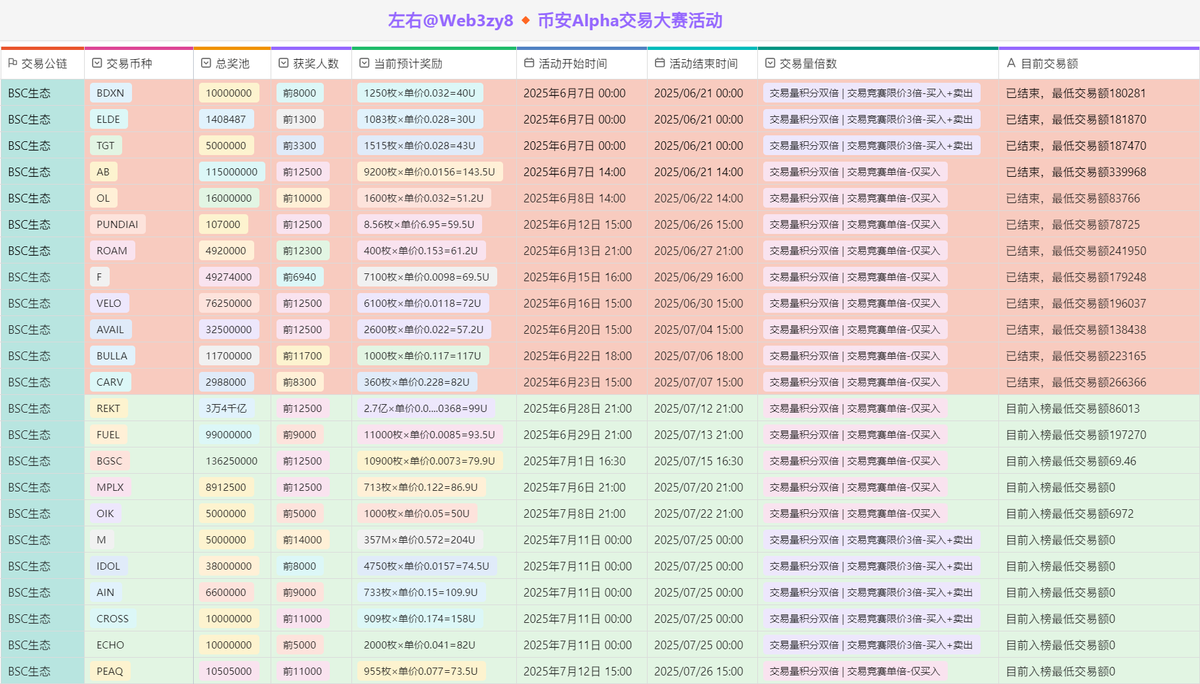Click the BGSC token tag
The height and width of the screenshot is (684, 1200).
click(109, 461)
